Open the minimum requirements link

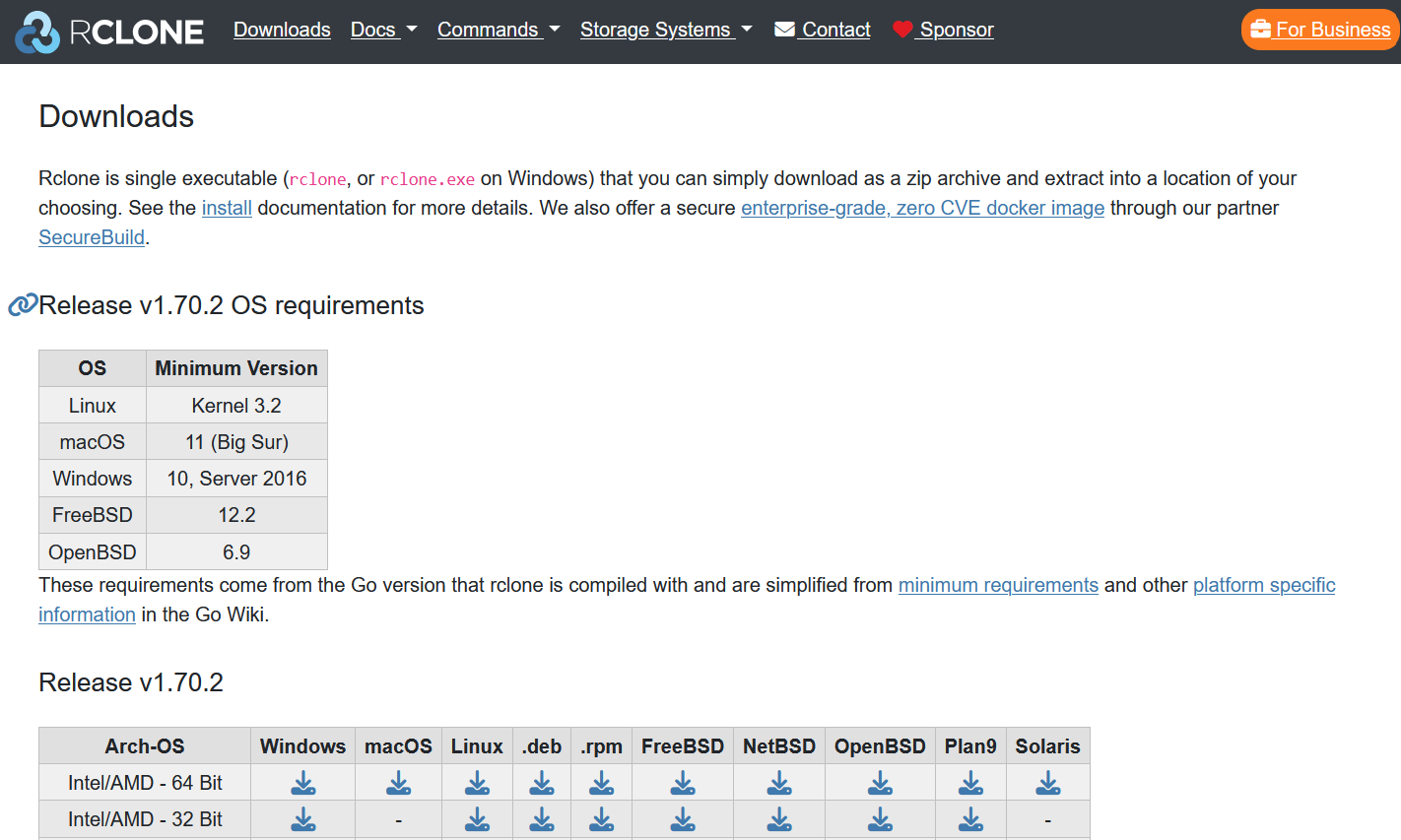998,585
